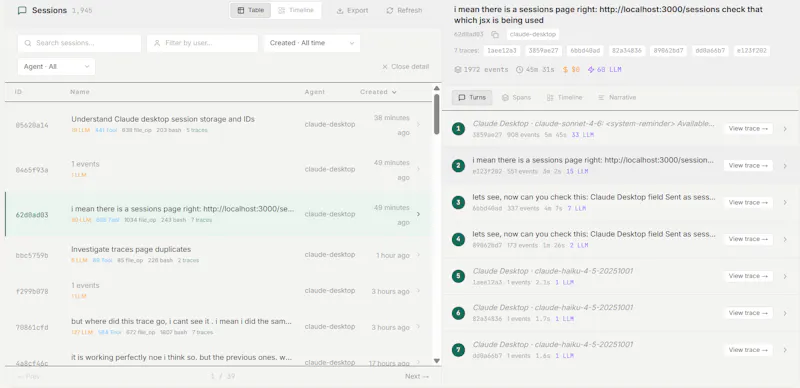Click the sessions list vertical scrollbar
This screenshot has width=800, height=388.
[437, 114]
